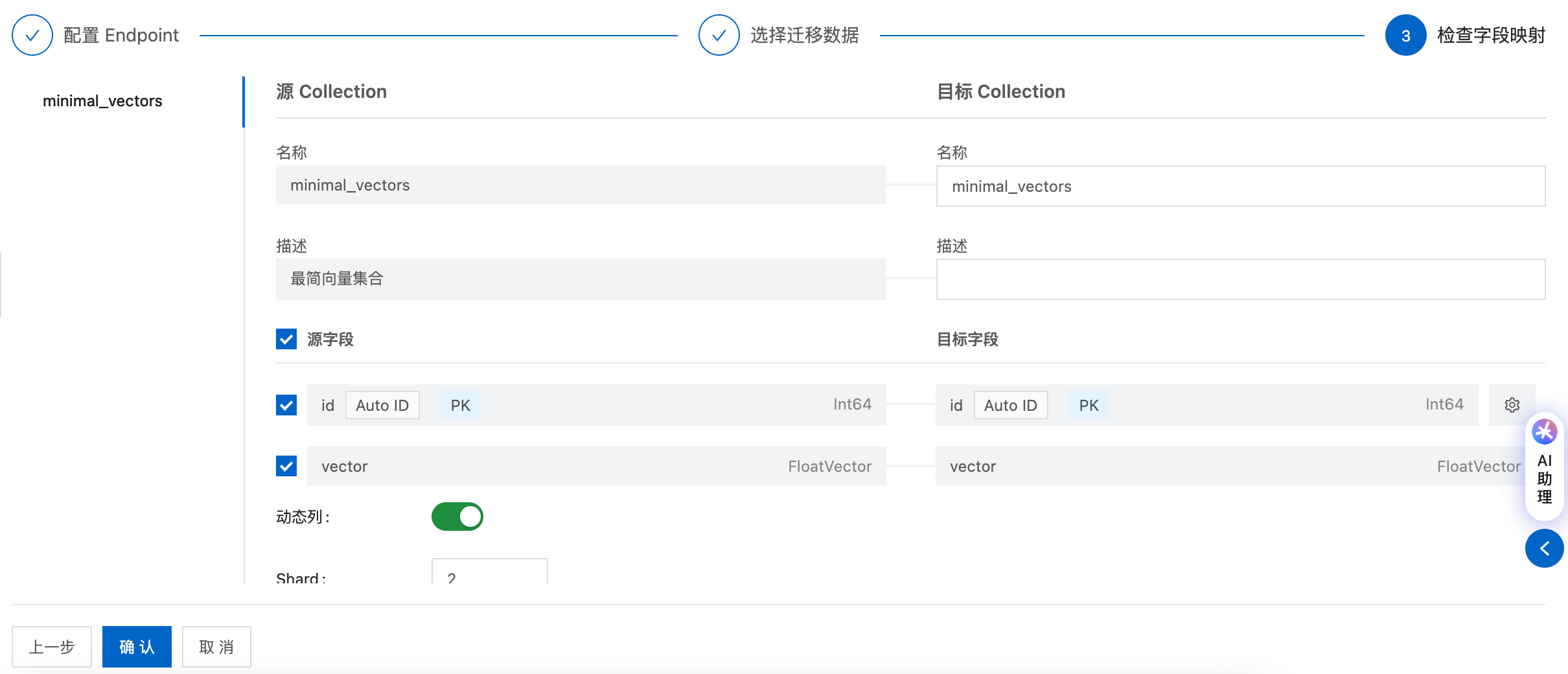Click the 配置 Endpoint step checkmark icon
Viewport: 1568px width, 674px height.
tap(32, 35)
